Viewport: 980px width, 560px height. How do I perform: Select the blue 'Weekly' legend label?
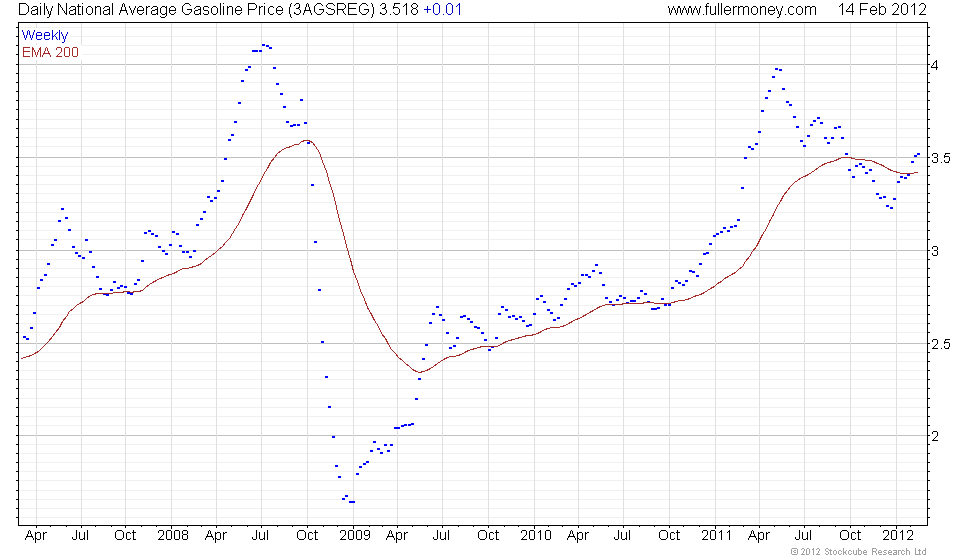point(45,36)
